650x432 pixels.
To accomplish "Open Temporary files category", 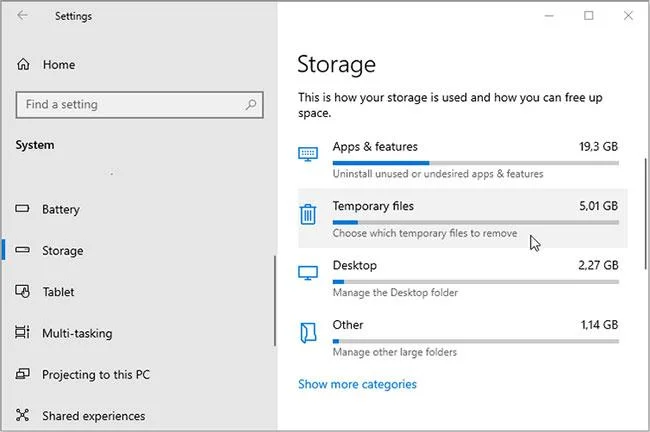I will coord(463,218).
